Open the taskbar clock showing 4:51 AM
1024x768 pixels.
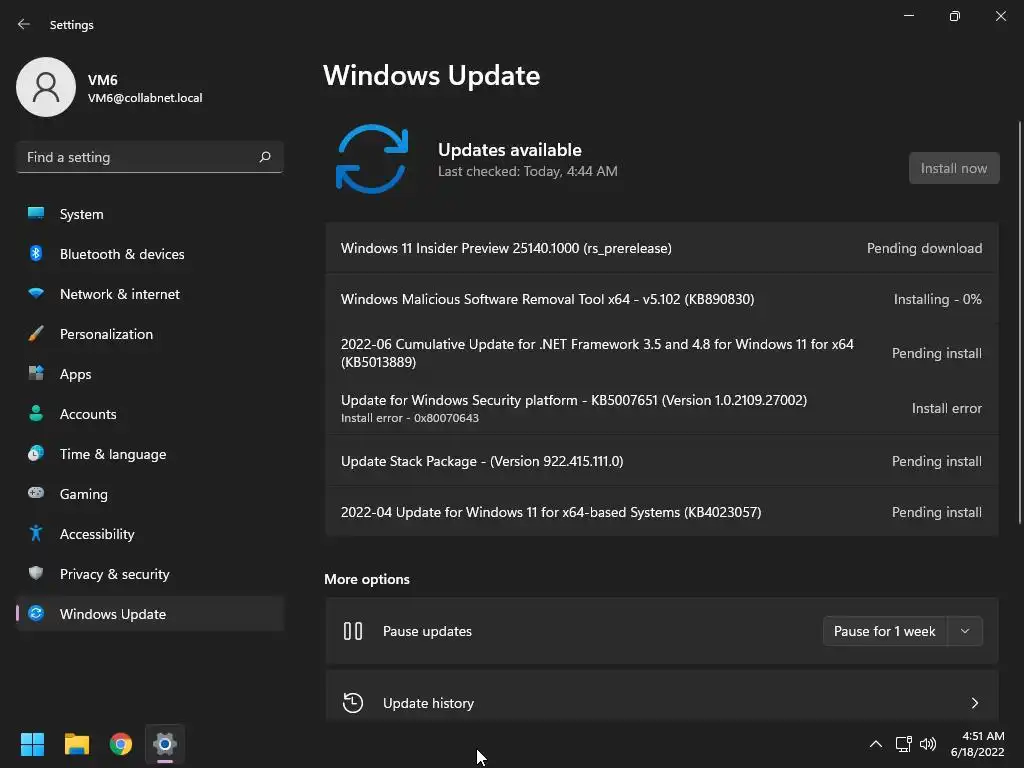[x=978, y=744]
